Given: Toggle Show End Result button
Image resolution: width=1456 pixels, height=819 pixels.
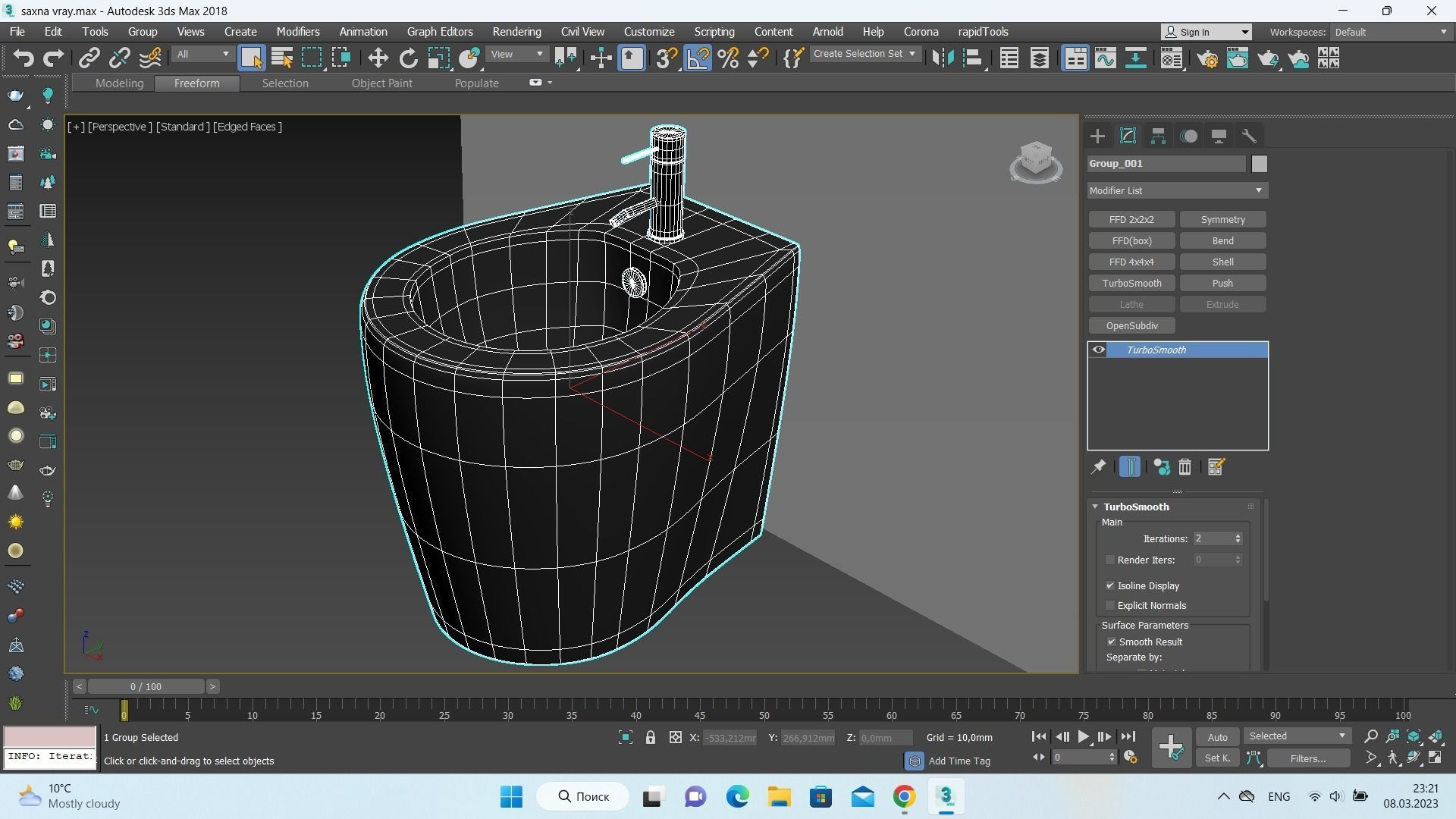Looking at the screenshot, I should coord(1129,467).
